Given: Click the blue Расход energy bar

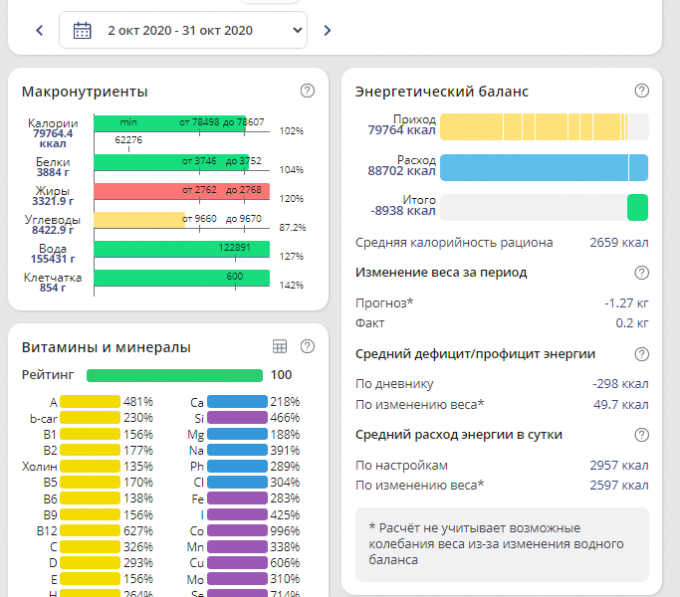Looking at the screenshot, I should pos(543,167).
